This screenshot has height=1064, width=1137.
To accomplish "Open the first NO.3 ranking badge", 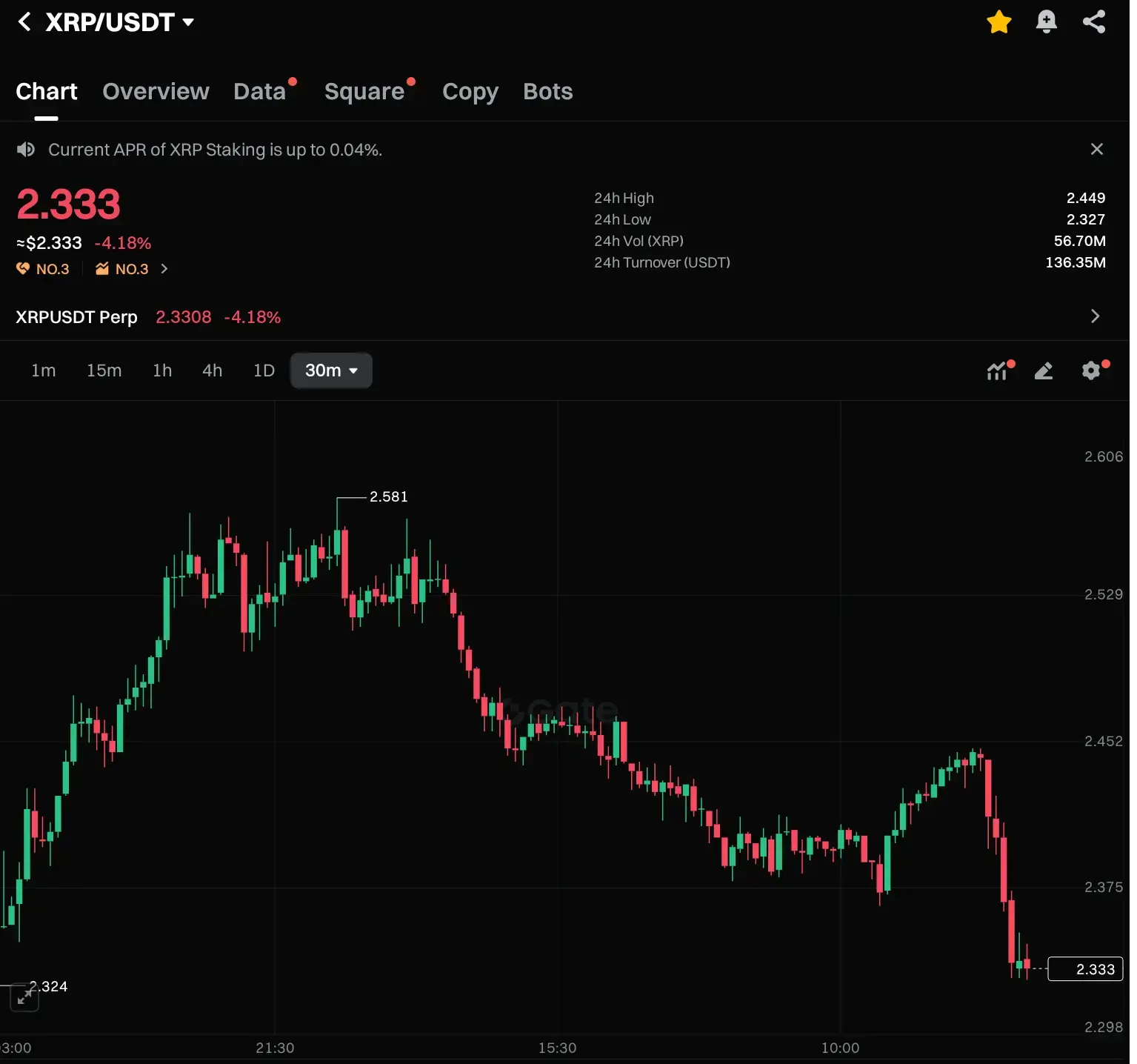I will pos(43,269).
